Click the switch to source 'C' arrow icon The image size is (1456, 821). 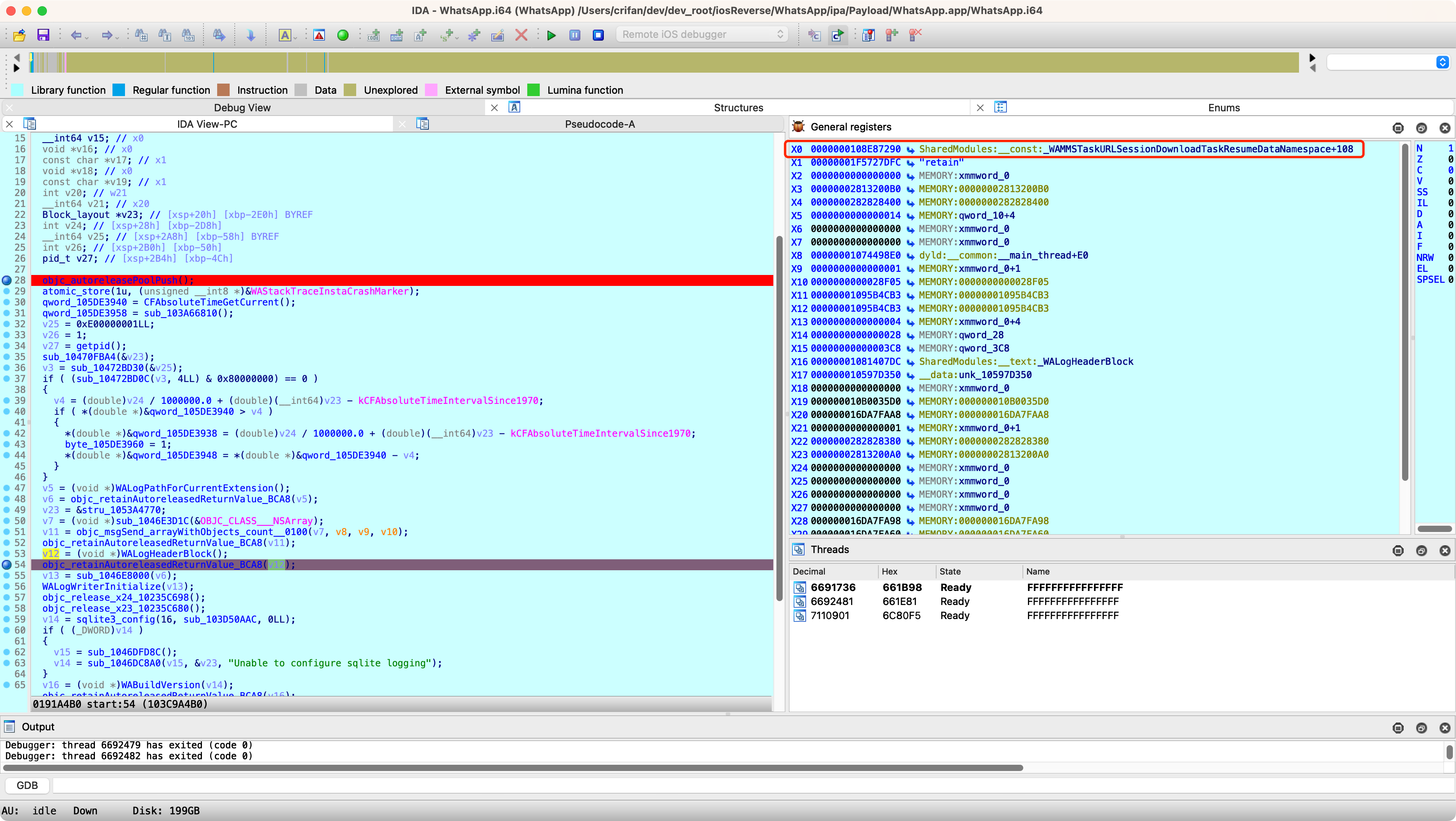tap(814, 35)
